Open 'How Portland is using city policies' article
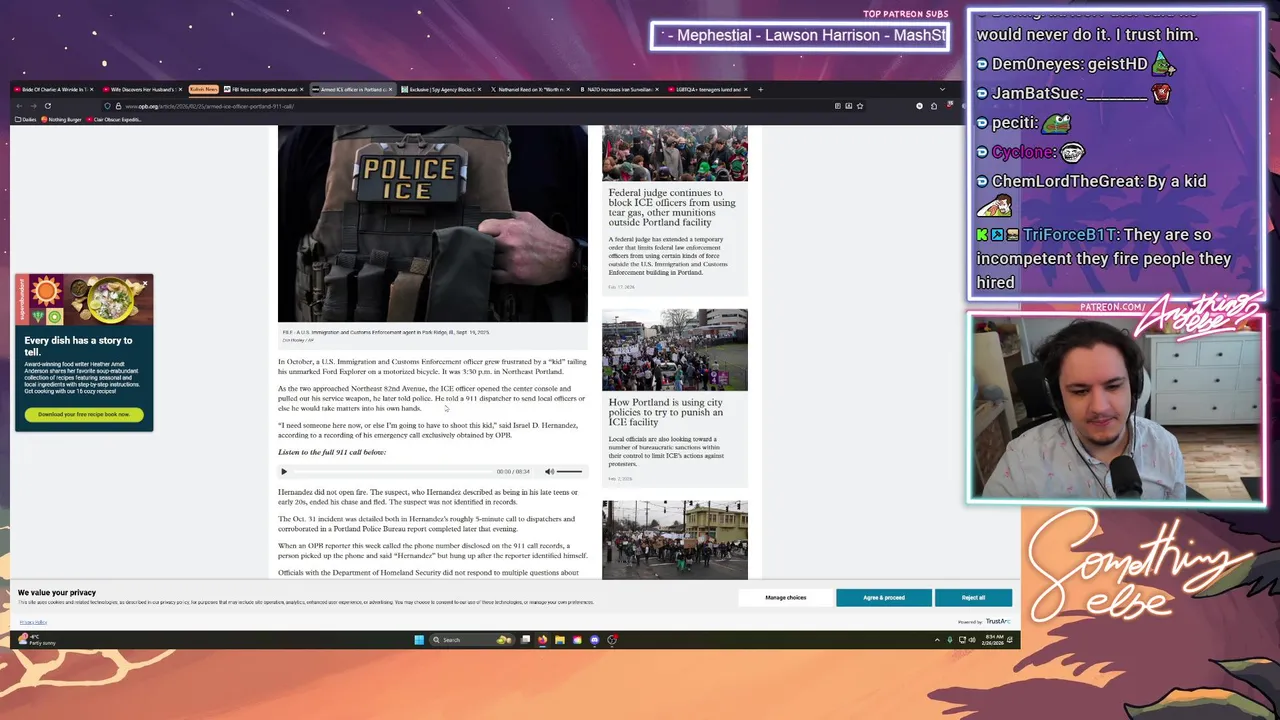Image resolution: width=1280 pixels, height=720 pixels. (666, 412)
